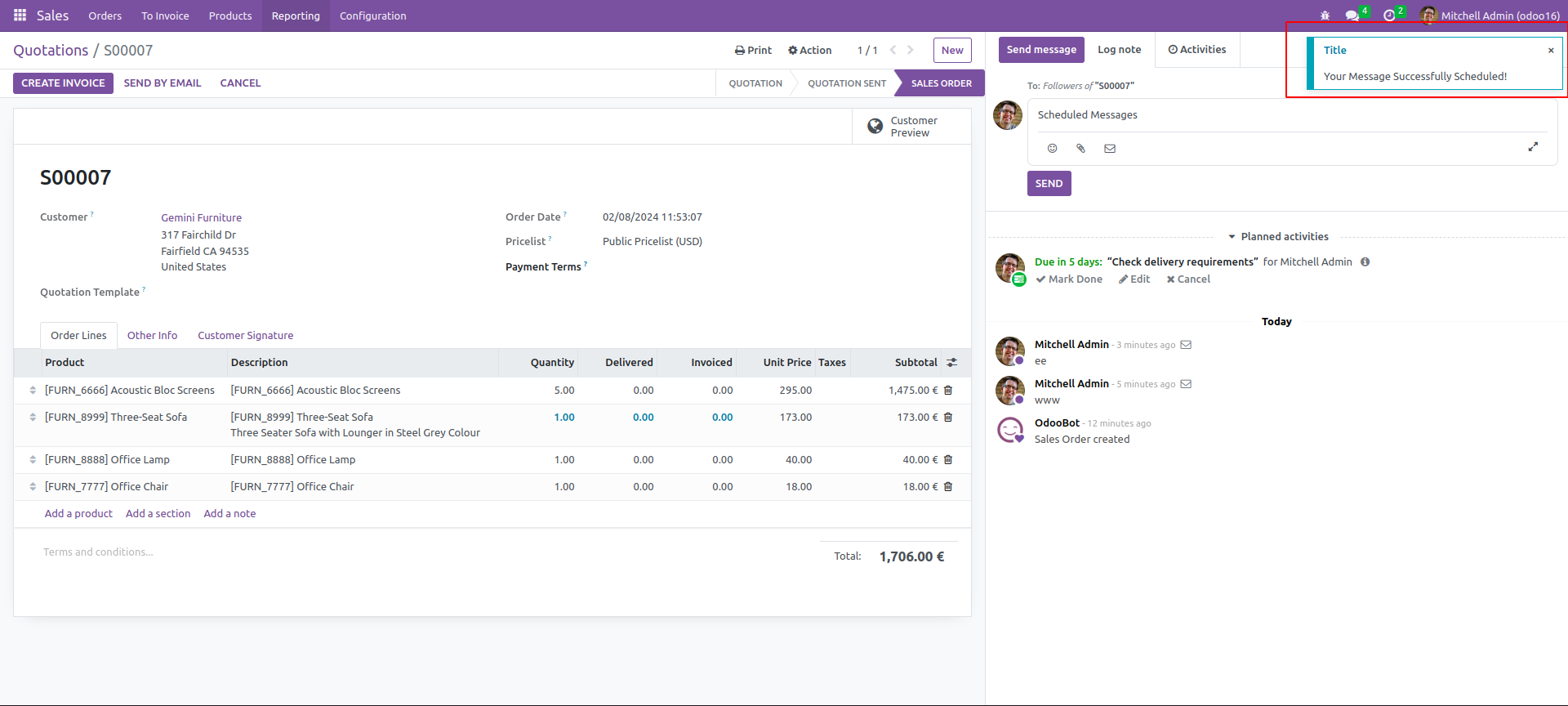This screenshot has height=706, width=1568.
Task: Open the Gemini Furniture customer link
Action: 201,218
